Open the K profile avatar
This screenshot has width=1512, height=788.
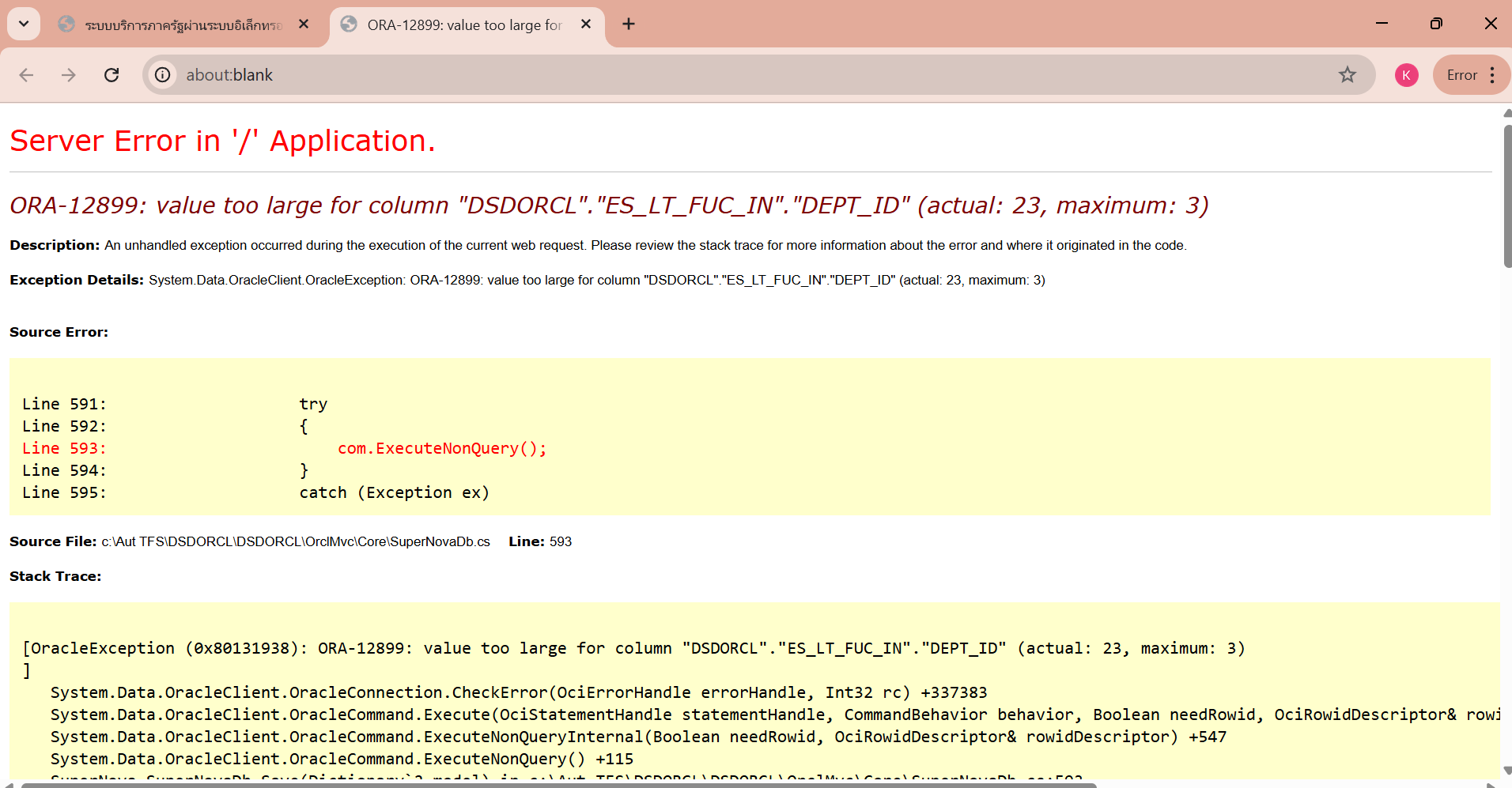(1406, 75)
